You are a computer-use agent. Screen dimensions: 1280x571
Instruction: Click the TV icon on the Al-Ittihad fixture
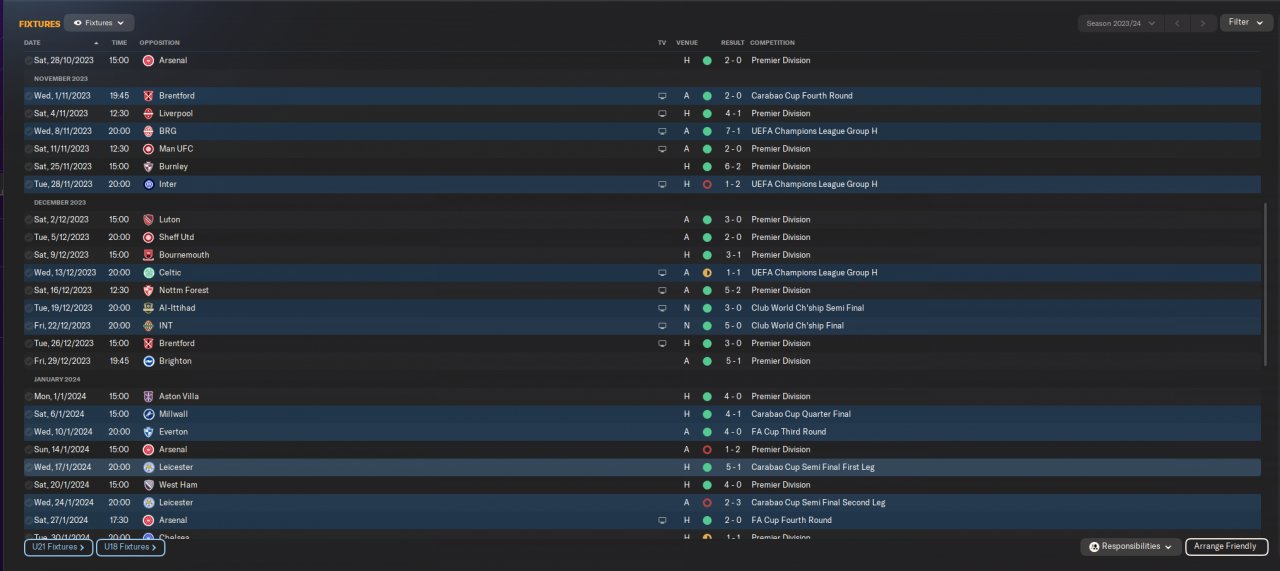coord(661,308)
